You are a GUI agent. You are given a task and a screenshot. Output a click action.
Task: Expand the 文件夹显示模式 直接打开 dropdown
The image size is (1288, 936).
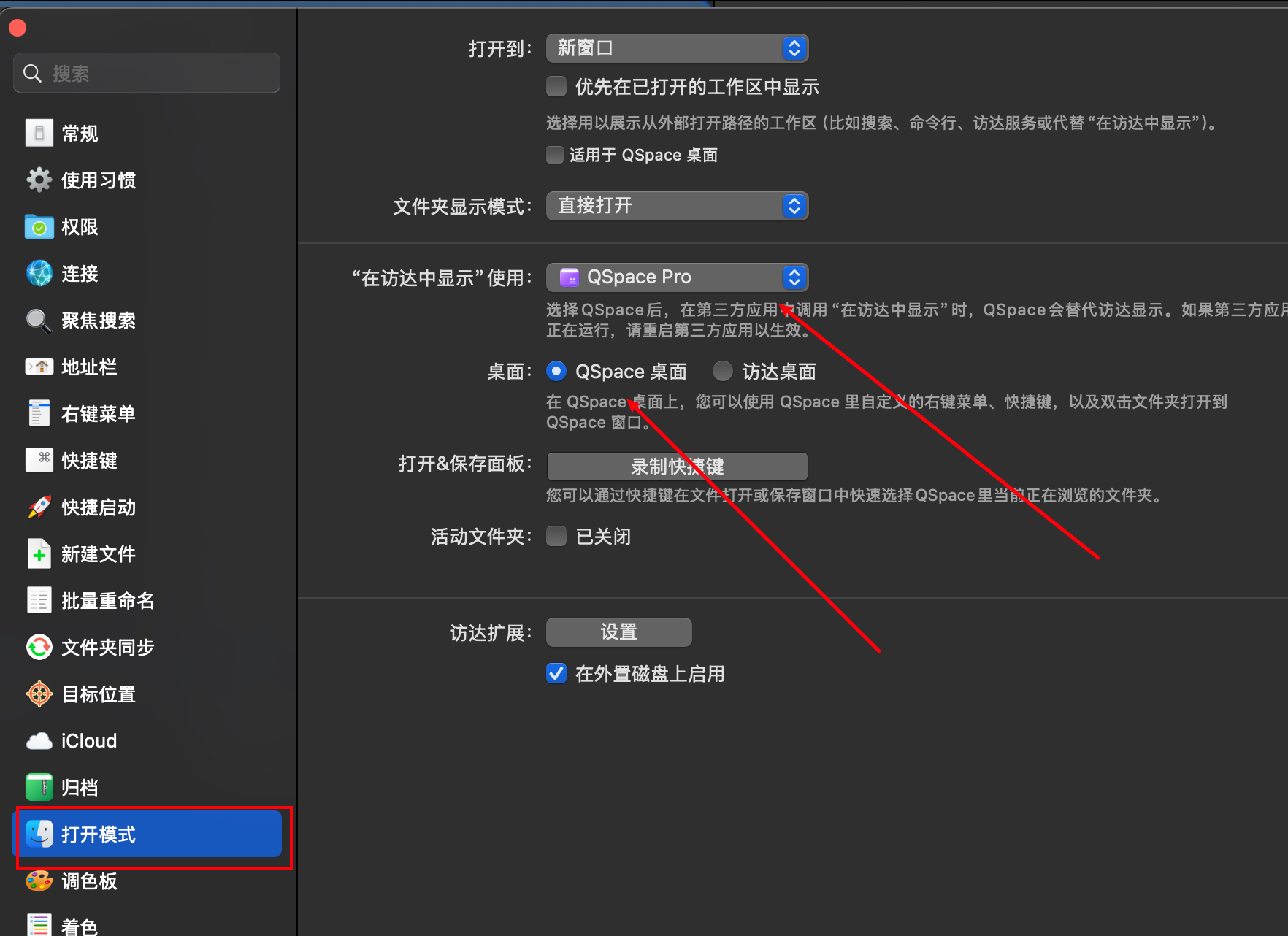click(677, 206)
